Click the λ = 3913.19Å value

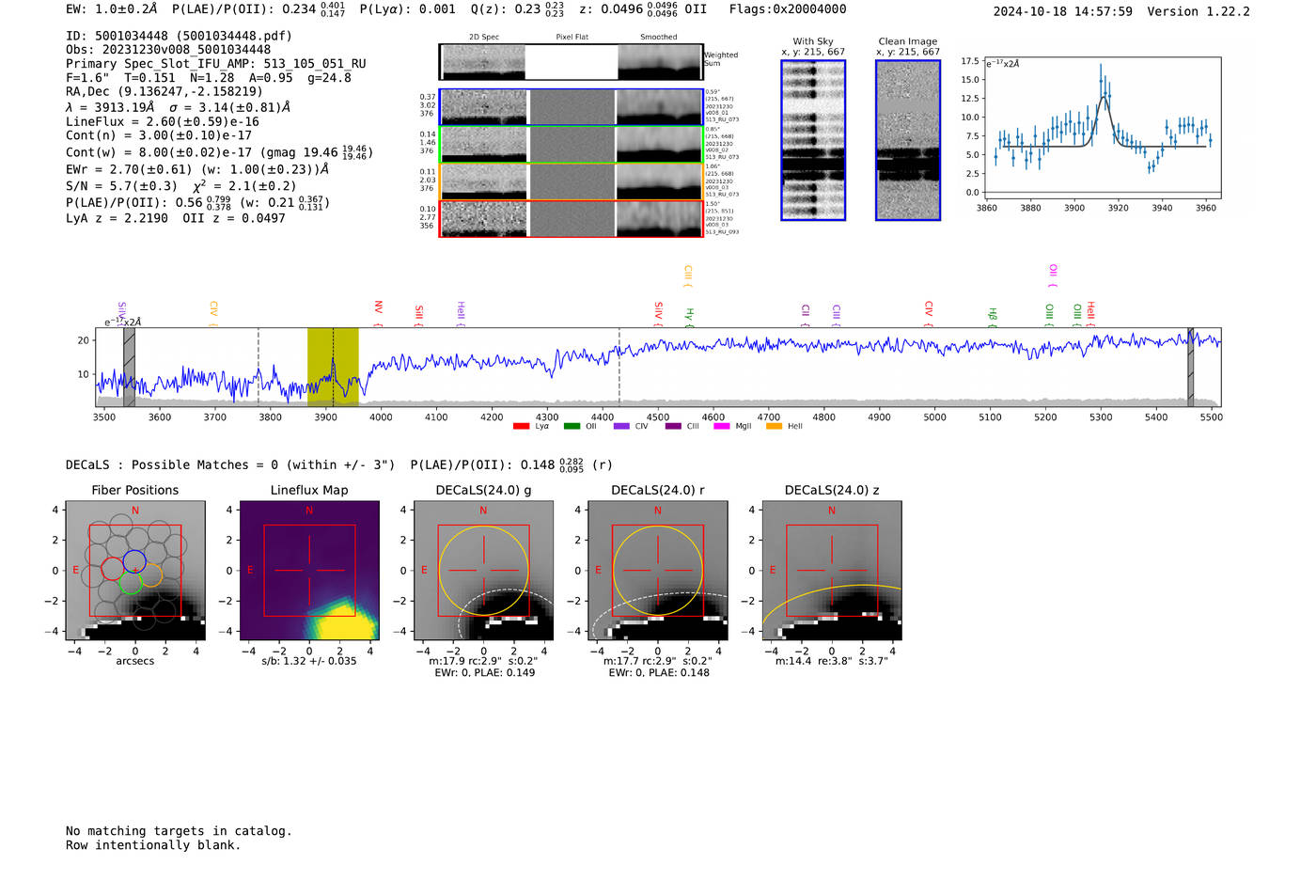[110, 107]
